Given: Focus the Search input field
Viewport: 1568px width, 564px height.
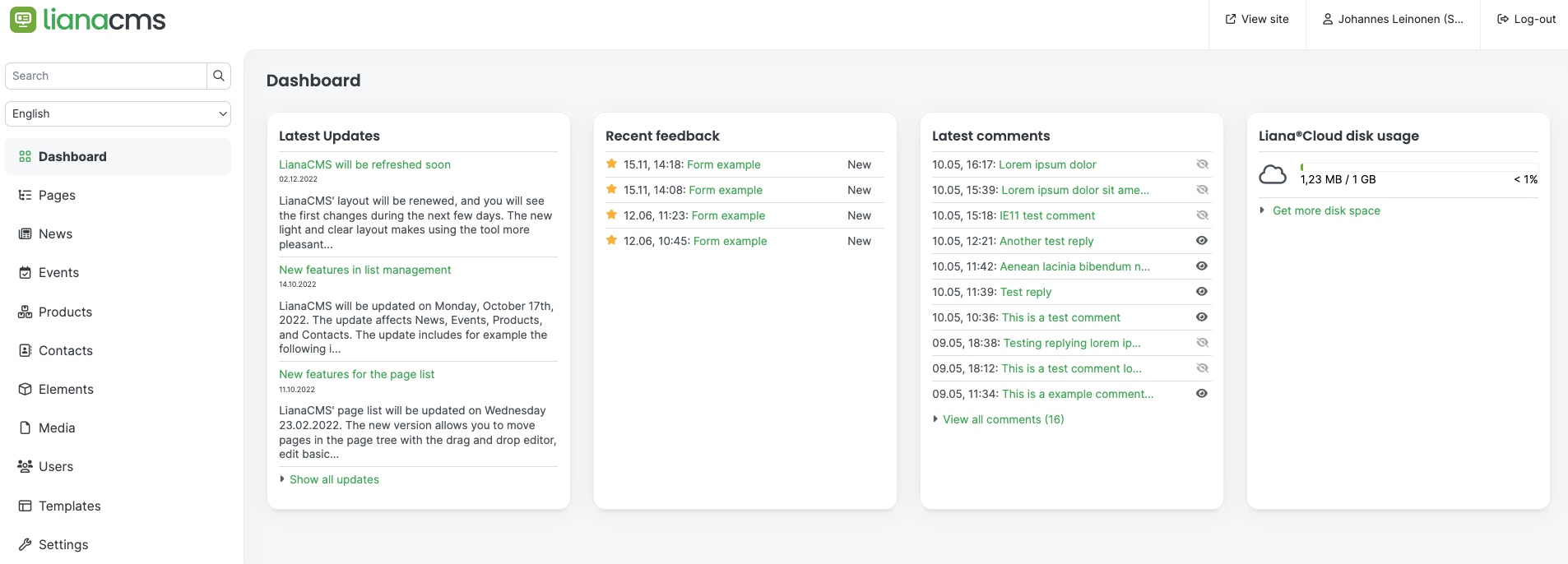Looking at the screenshot, I should pos(106,76).
